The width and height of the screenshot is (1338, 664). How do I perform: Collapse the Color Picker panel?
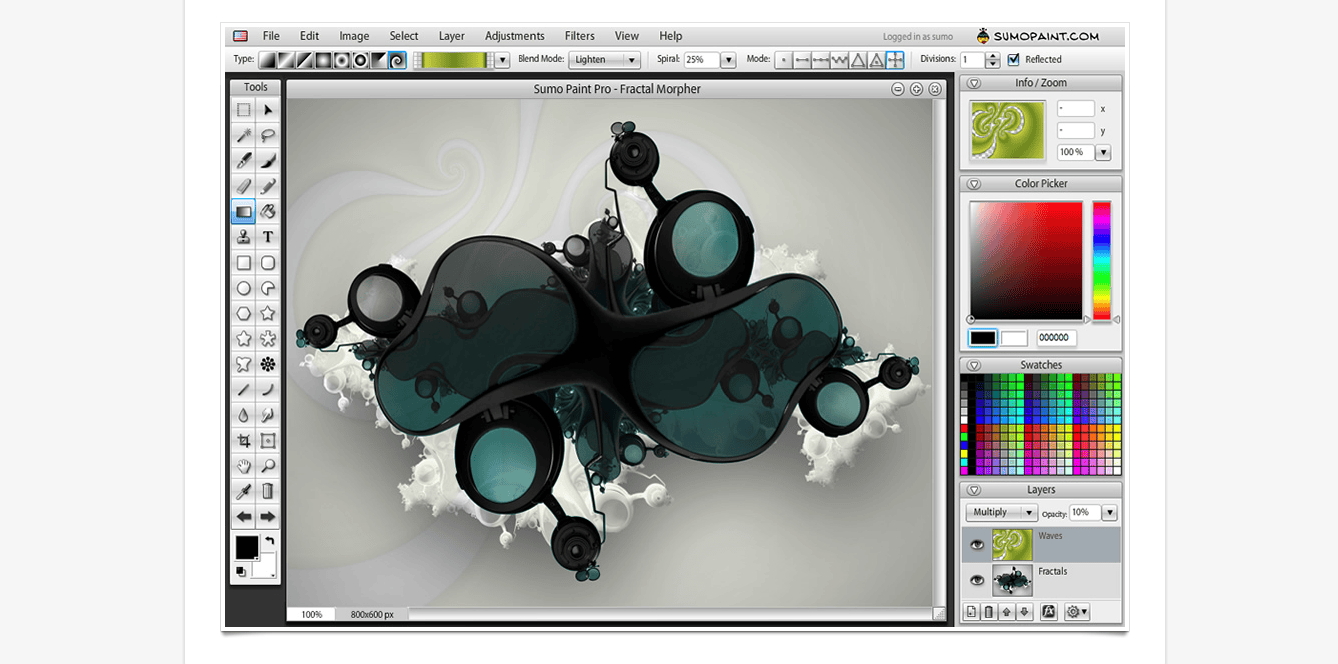point(974,184)
